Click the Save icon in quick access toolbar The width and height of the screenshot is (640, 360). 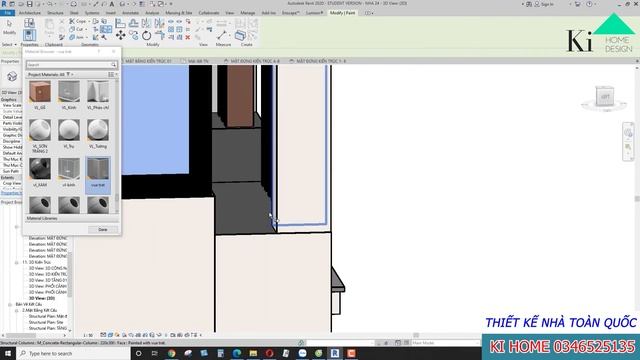tap(29, 4)
